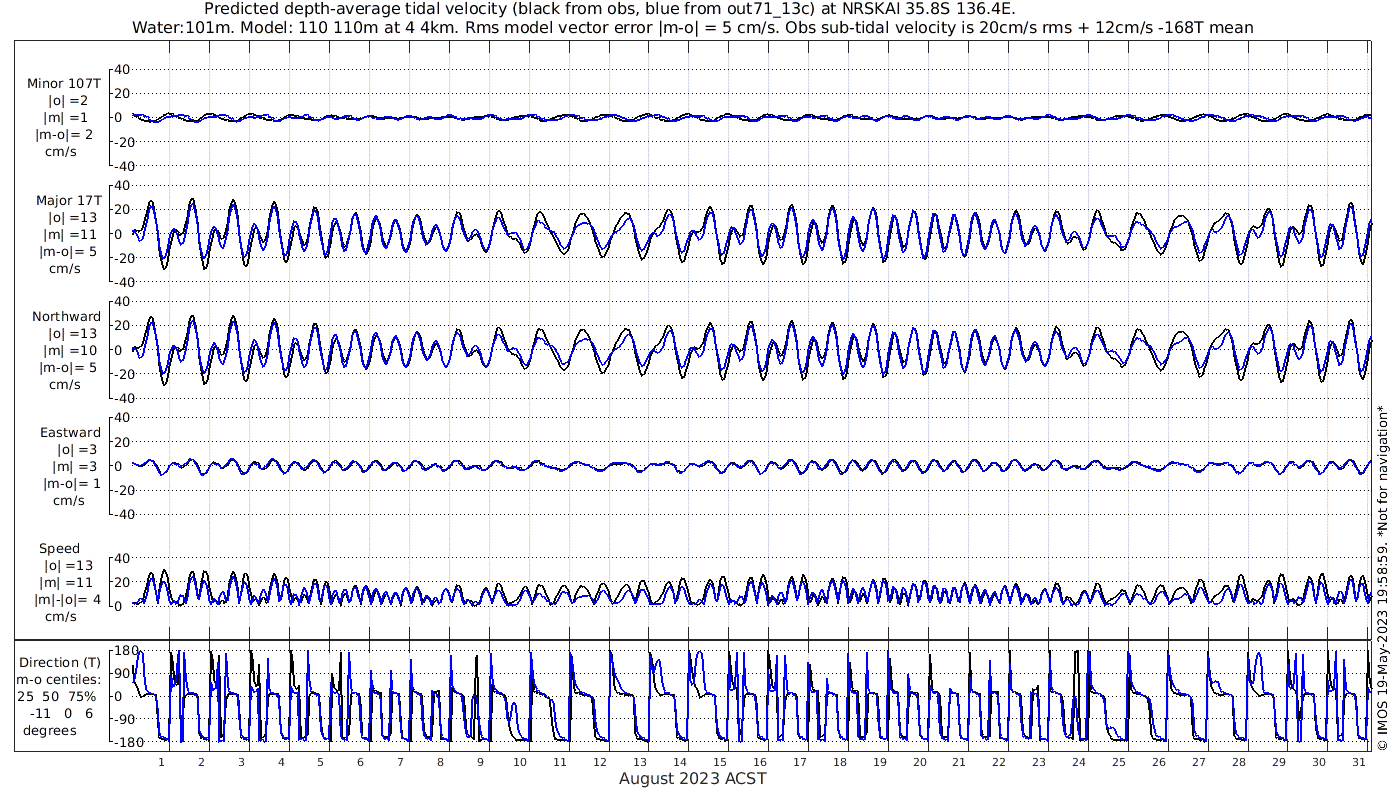1400x800 pixels.
Task: Click day 25 tick on the time axis
Action: pos(1118,762)
